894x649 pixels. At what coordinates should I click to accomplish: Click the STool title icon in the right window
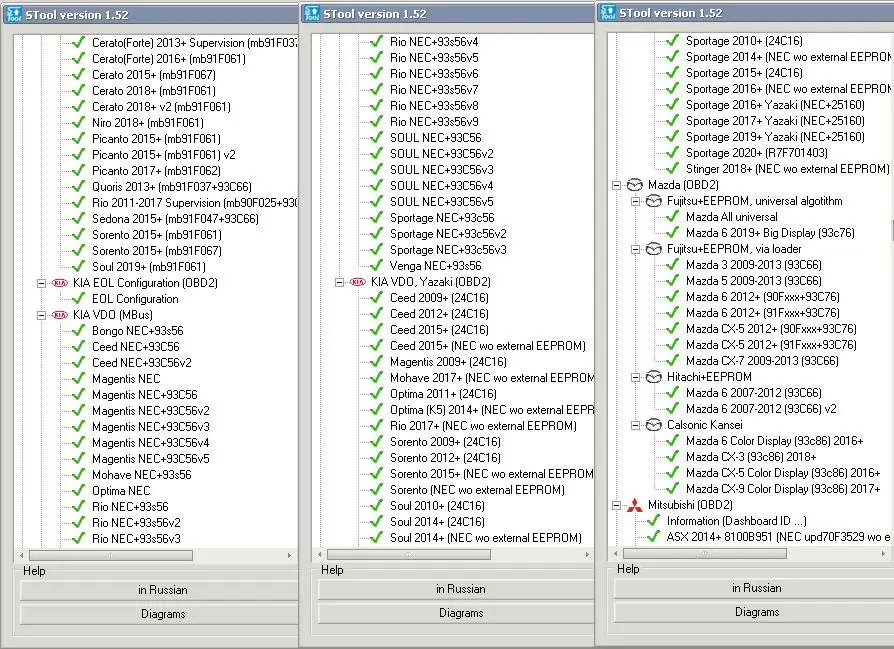coord(608,12)
